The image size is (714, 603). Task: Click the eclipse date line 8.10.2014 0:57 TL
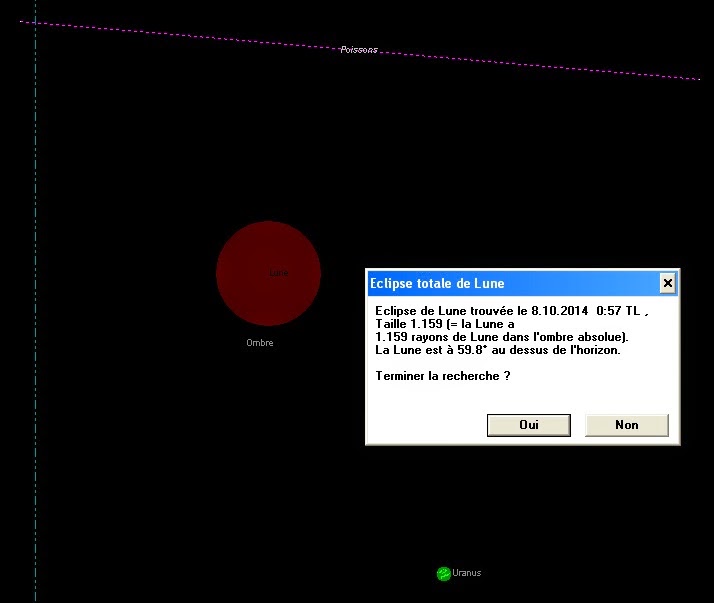pos(512,311)
